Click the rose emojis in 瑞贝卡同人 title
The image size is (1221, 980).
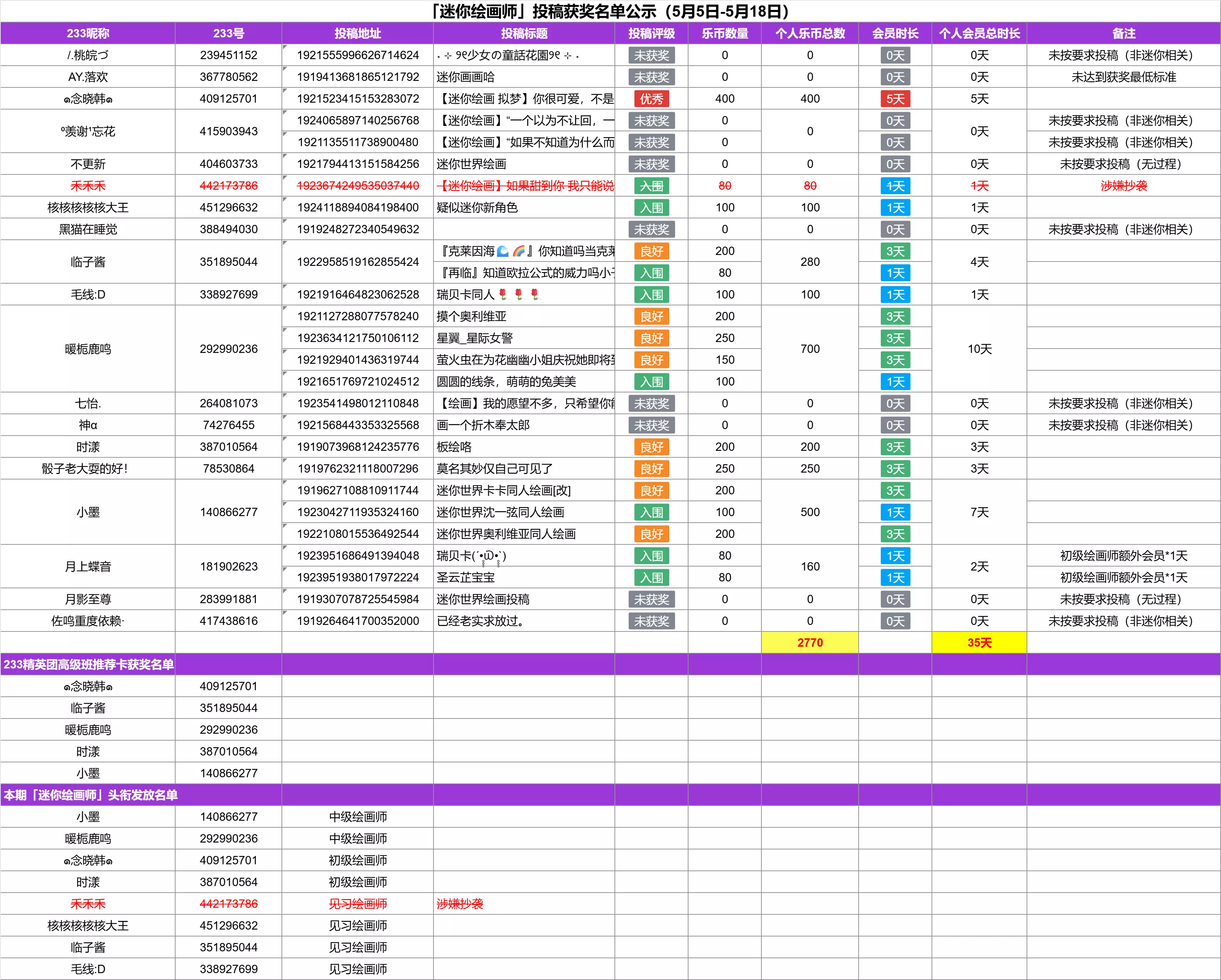pyautogui.click(x=518, y=295)
